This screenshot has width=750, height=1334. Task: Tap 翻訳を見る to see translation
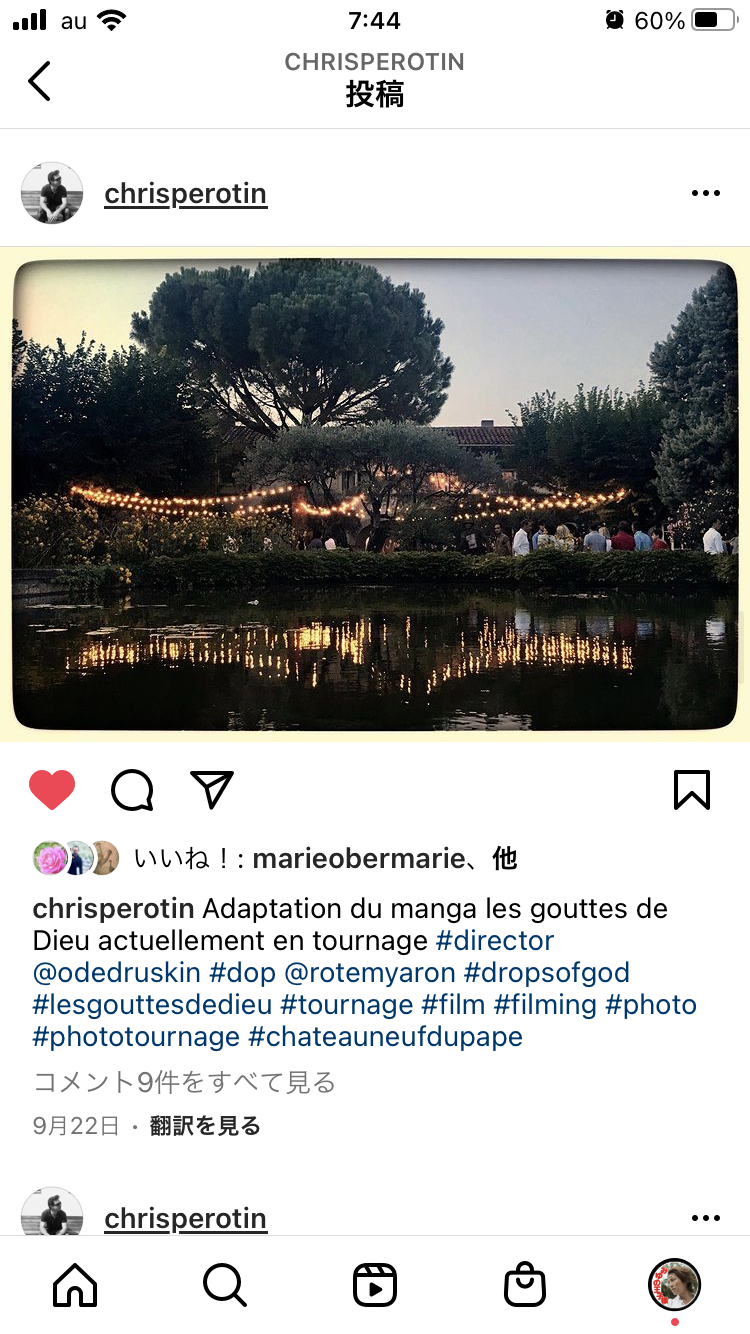click(x=205, y=1126)
